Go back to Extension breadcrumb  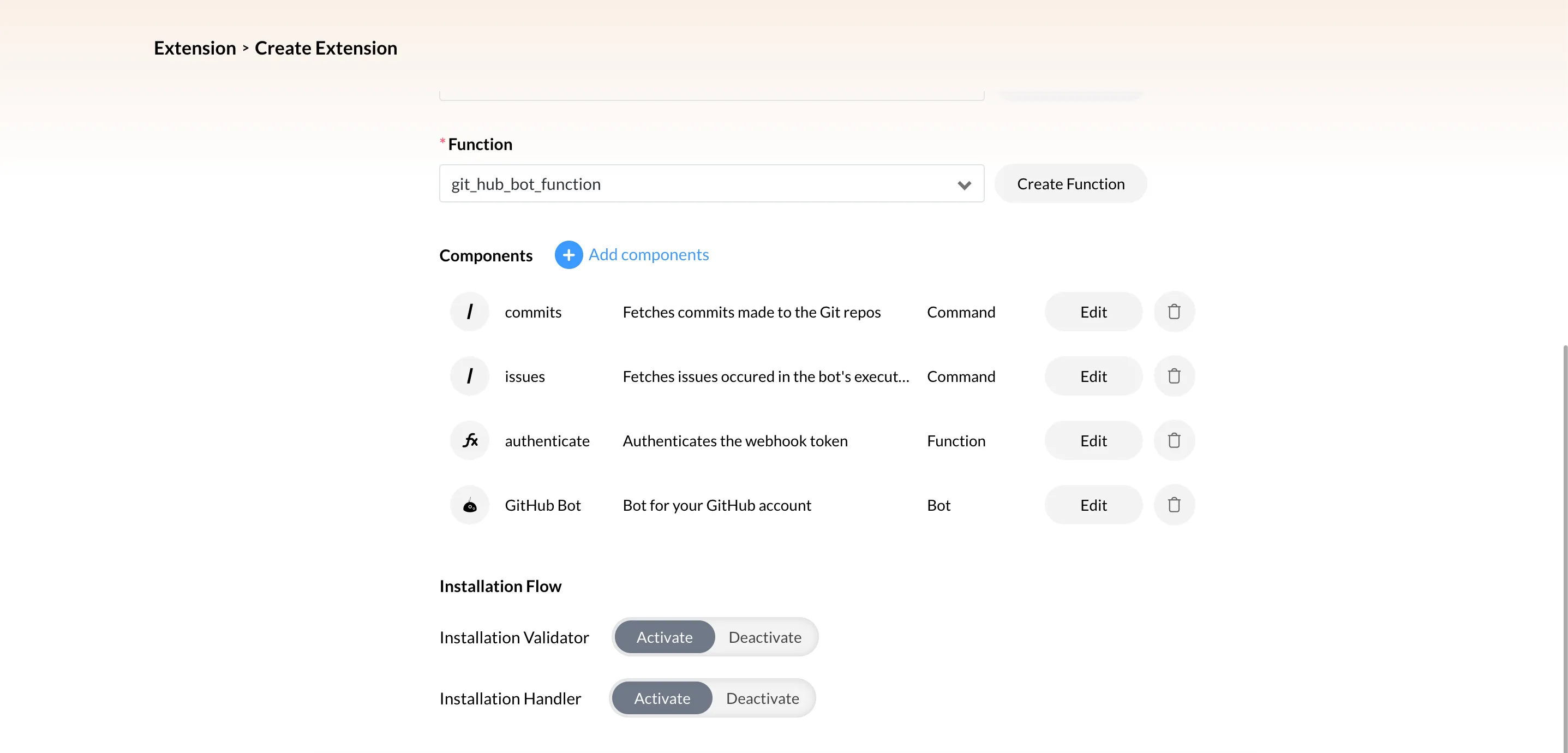pos(195,48)
